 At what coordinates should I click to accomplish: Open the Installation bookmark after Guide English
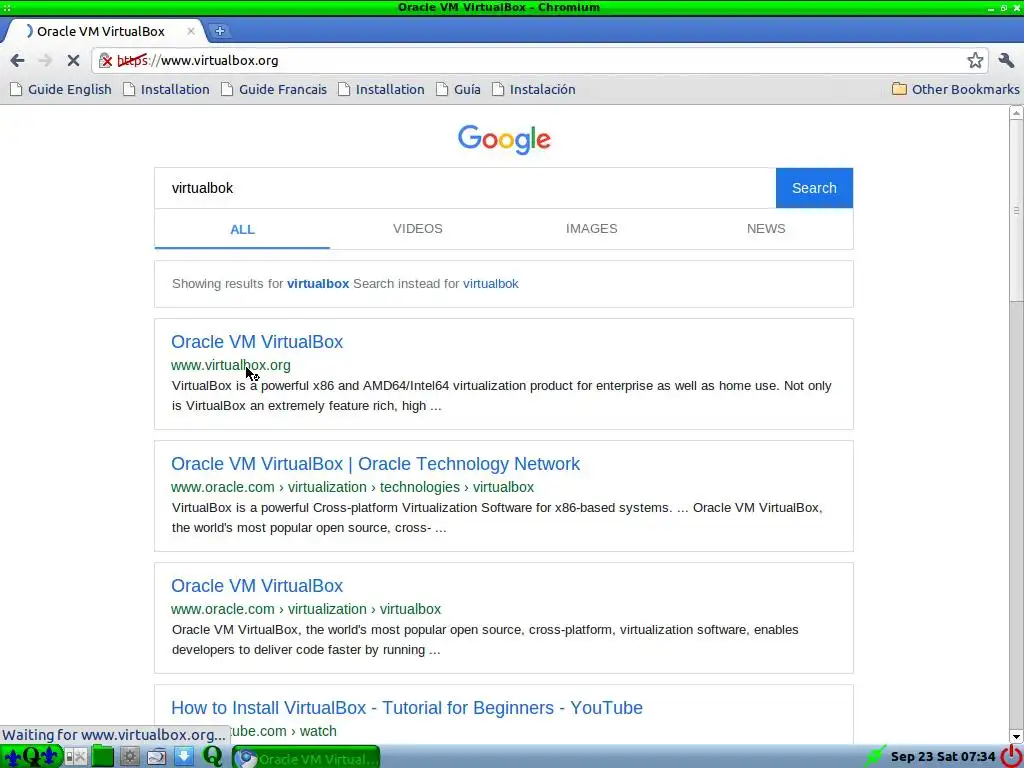click(167, 89)
